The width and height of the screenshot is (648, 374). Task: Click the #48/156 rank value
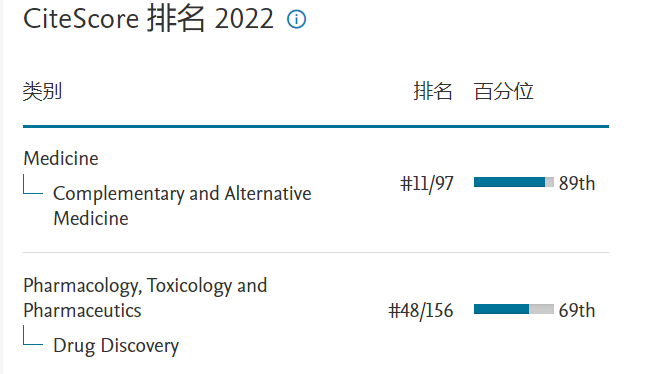pos(421,311)
